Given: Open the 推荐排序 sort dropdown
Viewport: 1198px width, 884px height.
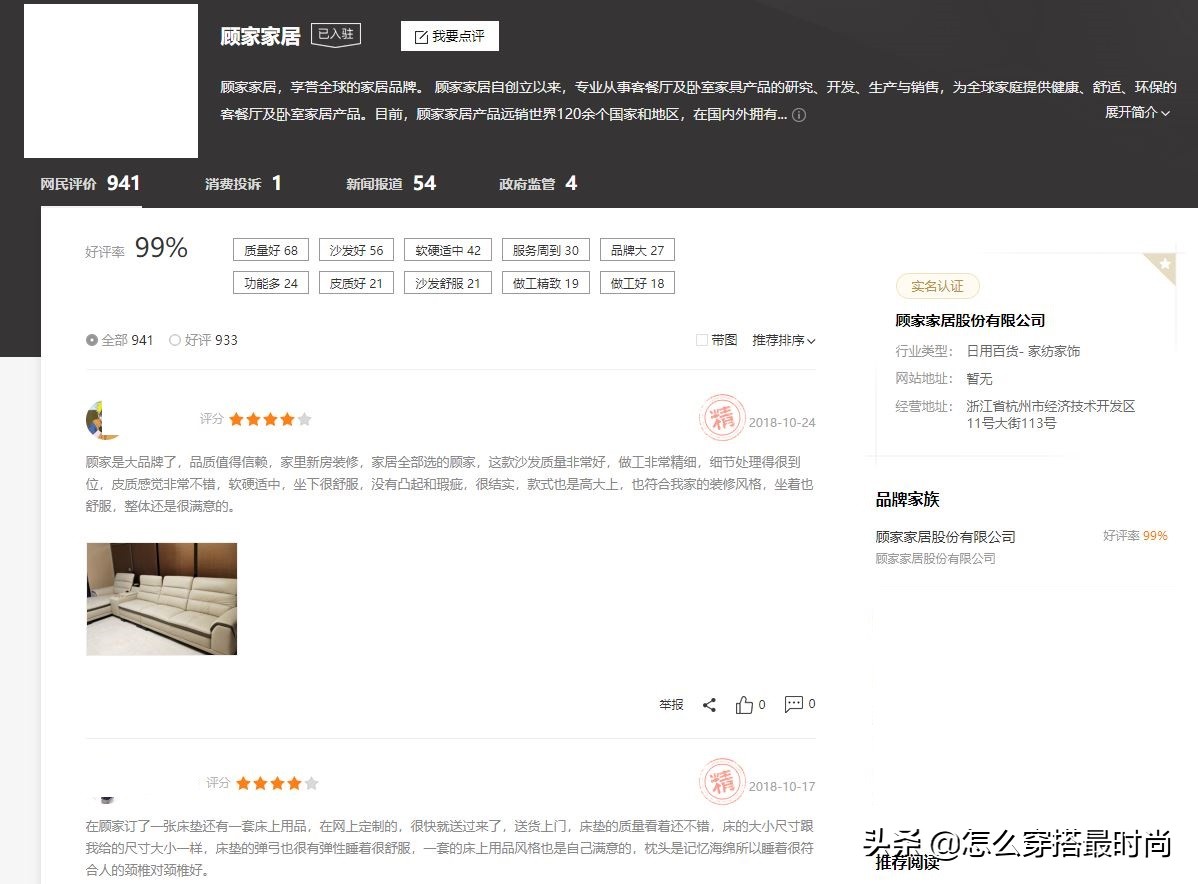Looking at the screenshot, I should [x=784, y=340].
